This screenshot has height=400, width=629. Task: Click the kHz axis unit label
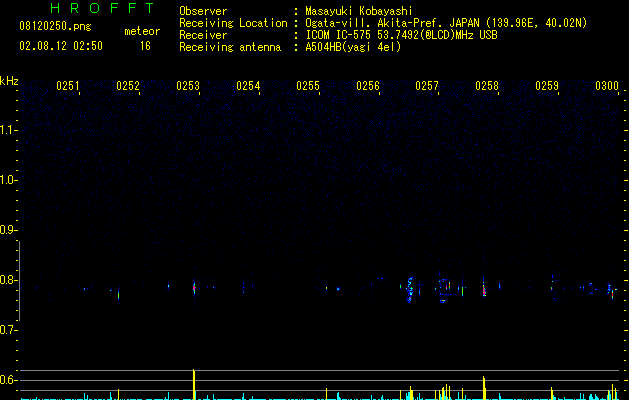click(x=9, y=81)
